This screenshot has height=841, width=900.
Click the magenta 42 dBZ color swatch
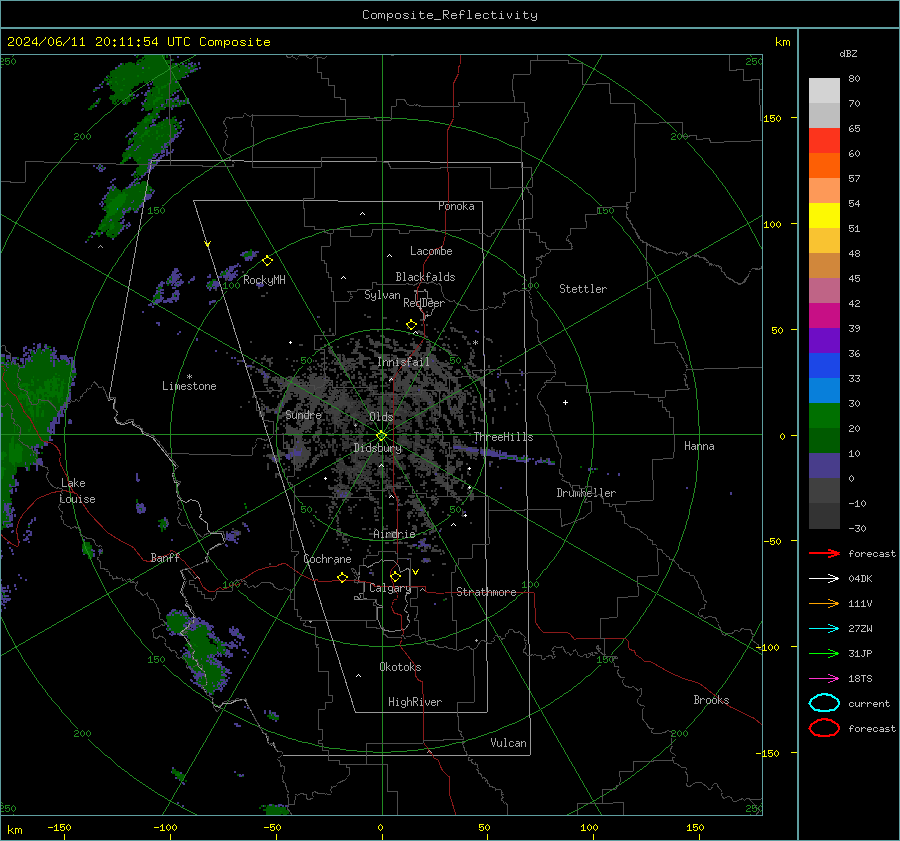(824, 315)
